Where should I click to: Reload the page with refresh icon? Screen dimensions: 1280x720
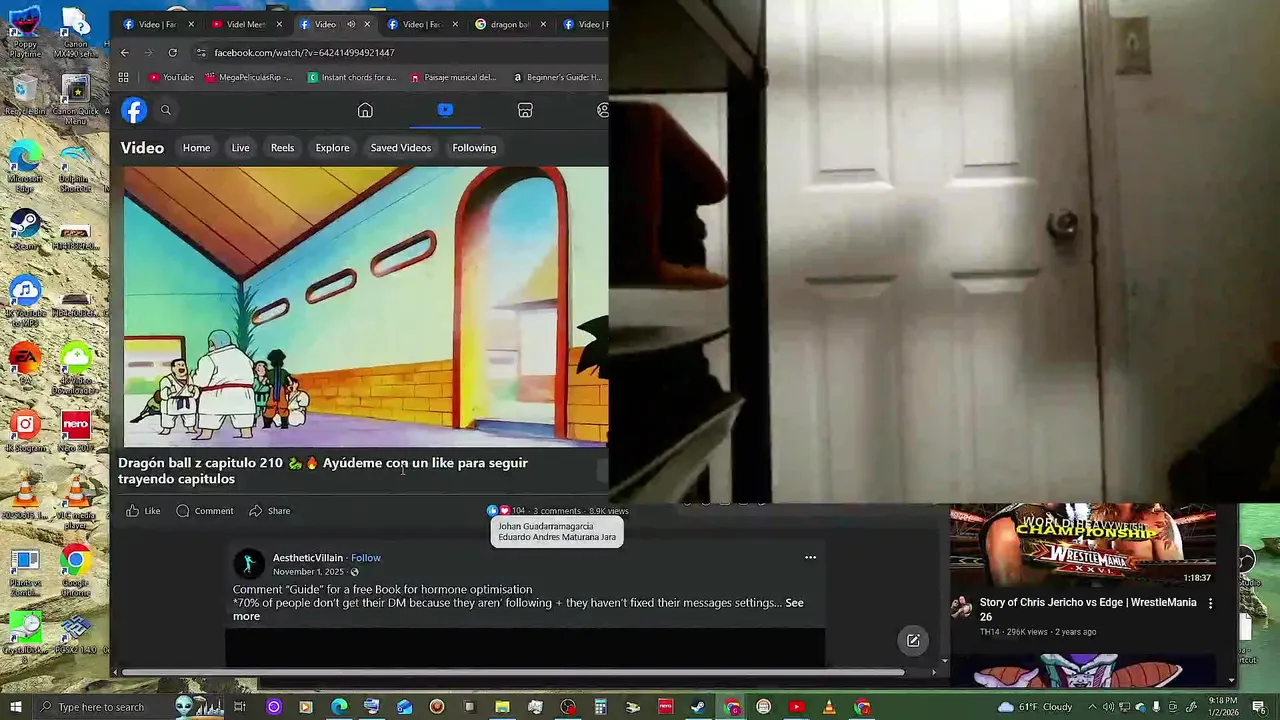click(x=173, y=52)
